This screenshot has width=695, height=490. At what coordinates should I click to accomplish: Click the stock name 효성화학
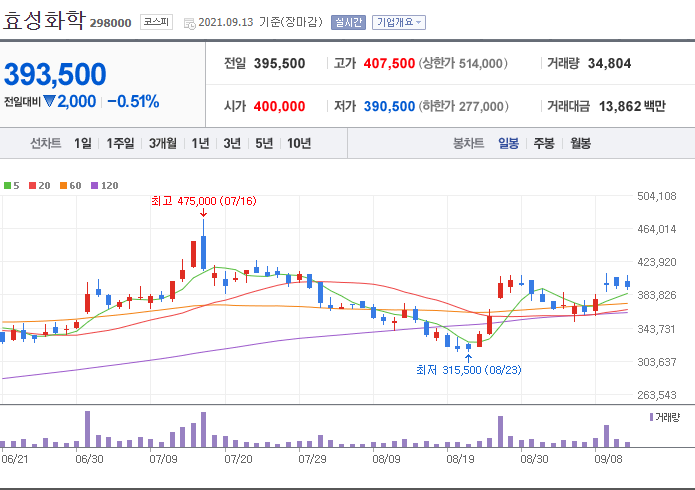43,20
